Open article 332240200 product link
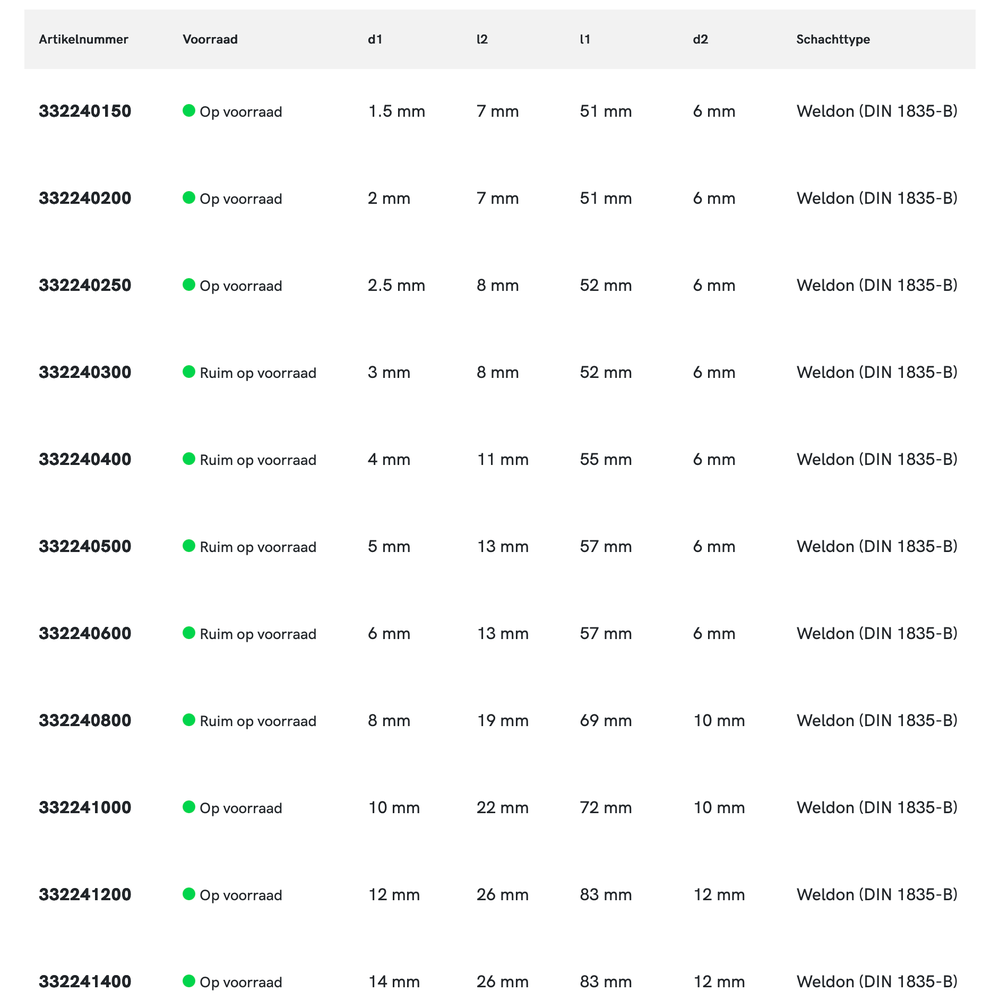The width and height of the screenshot is (1000, 1000). tap(85, 198)
